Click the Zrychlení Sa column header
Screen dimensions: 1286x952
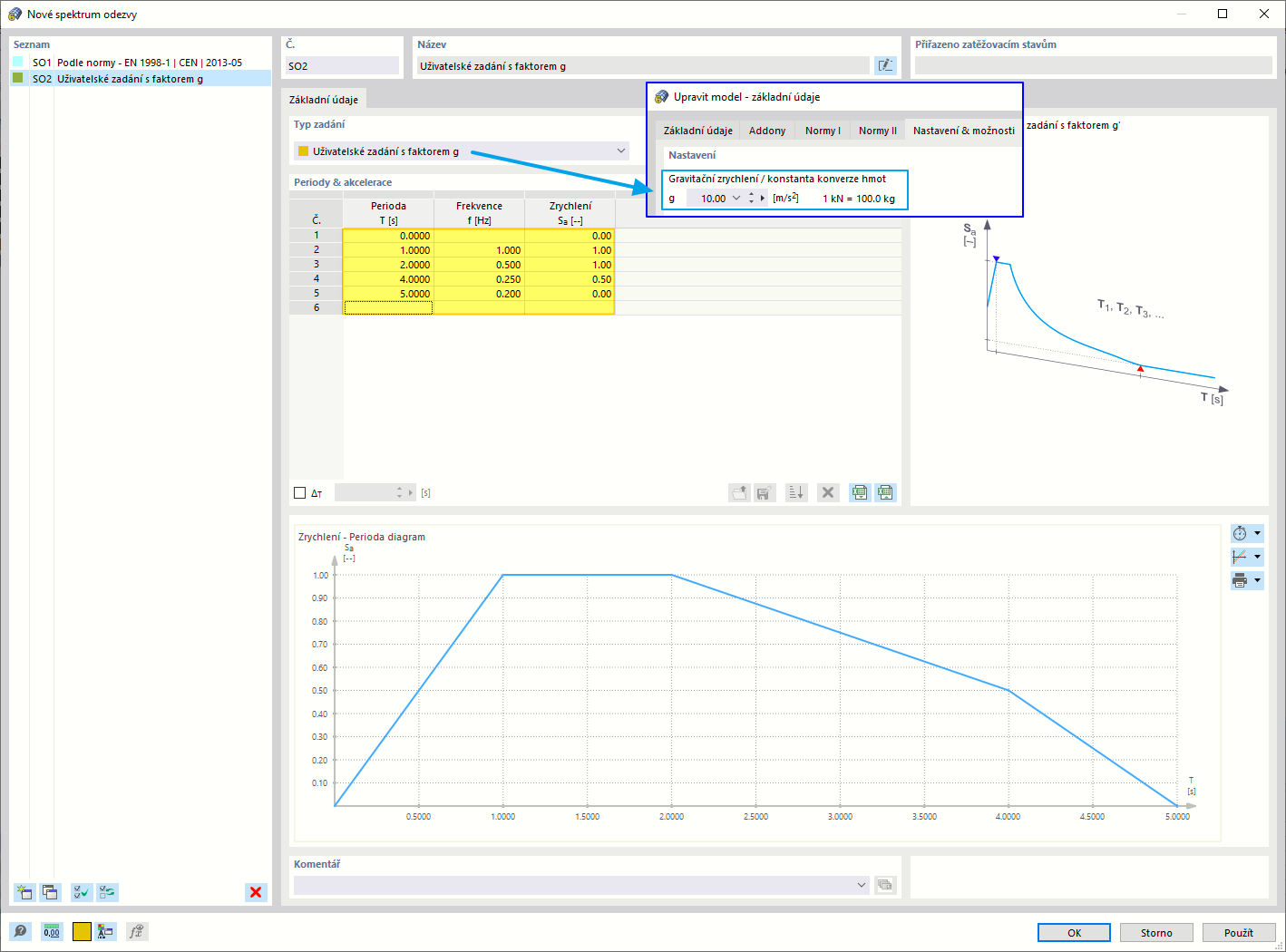(x=570, y=213)
